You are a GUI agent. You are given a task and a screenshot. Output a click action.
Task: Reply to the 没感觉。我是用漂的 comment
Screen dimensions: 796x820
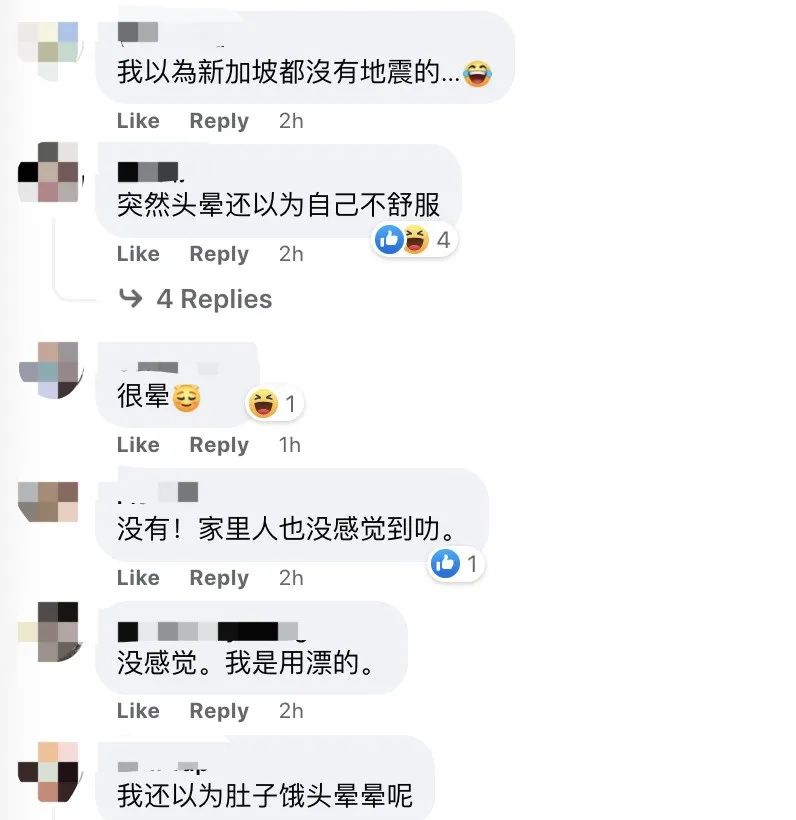click(219, 711)
